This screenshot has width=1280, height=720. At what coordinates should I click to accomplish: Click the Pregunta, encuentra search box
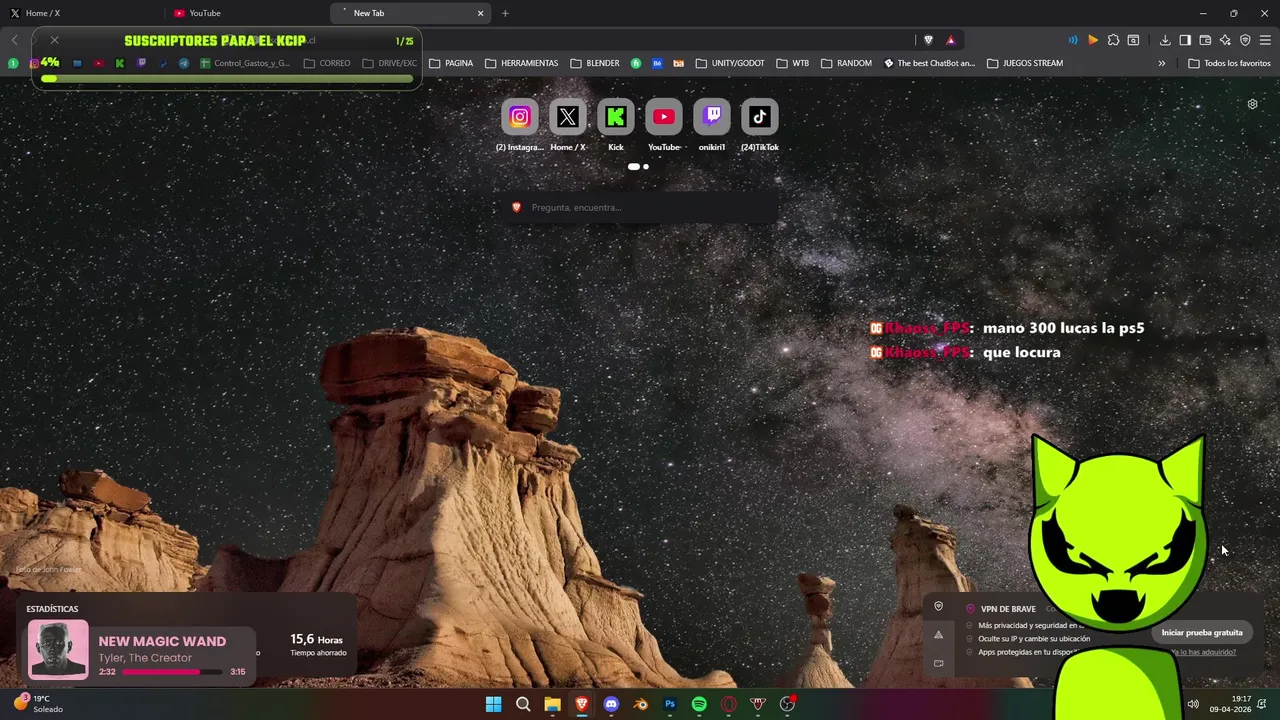[641, 207]
